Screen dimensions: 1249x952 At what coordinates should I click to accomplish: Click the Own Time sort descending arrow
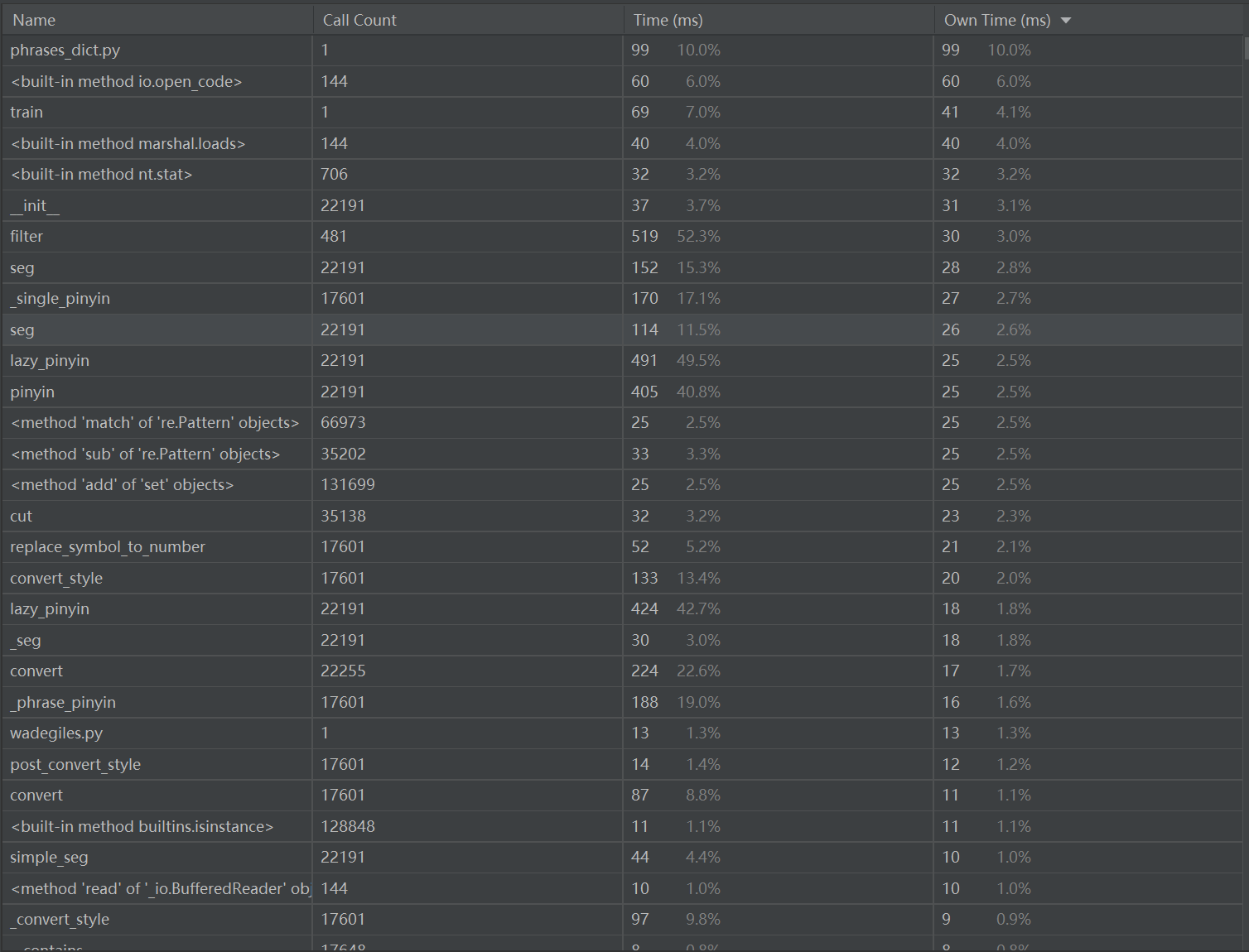coord(1066,21)
